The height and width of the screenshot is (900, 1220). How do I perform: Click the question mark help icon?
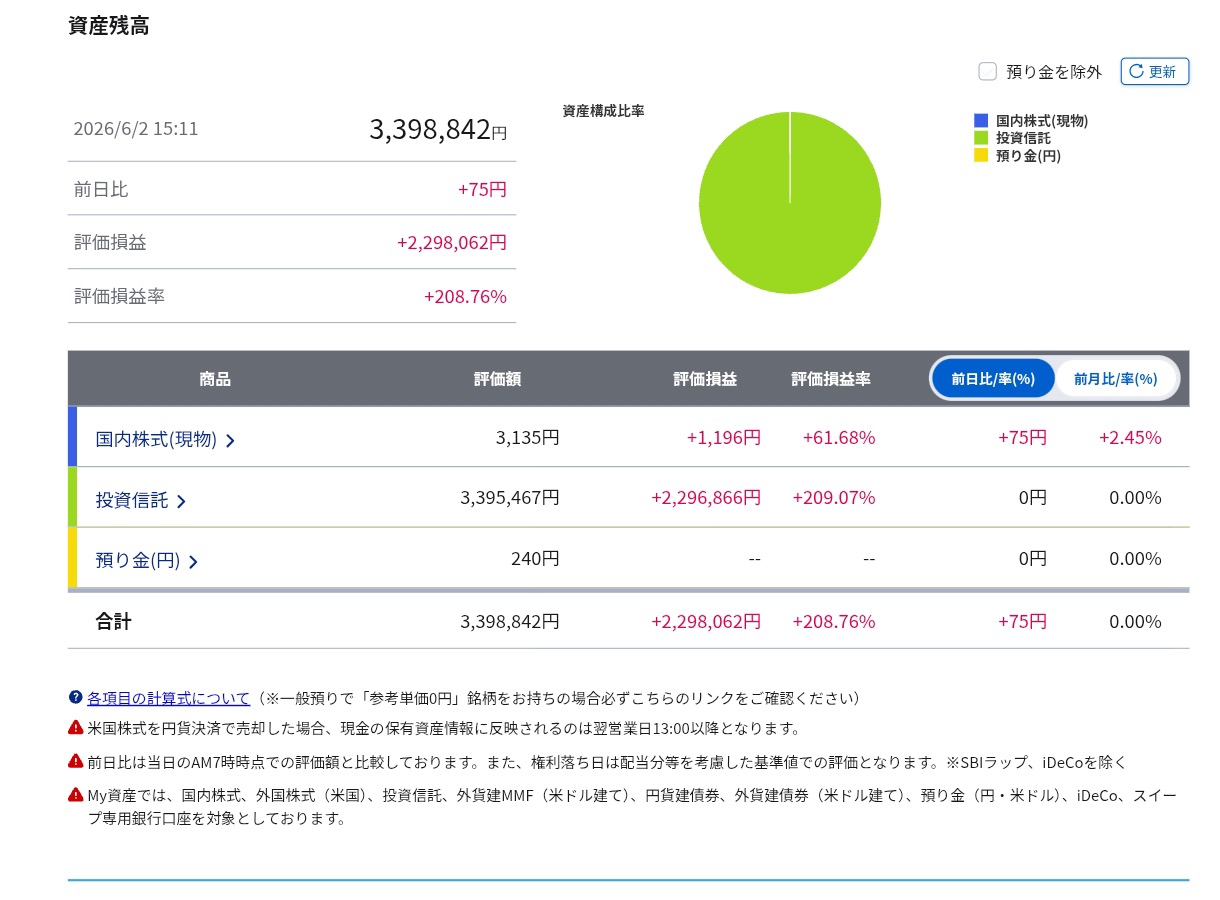(x=75, y=697)
